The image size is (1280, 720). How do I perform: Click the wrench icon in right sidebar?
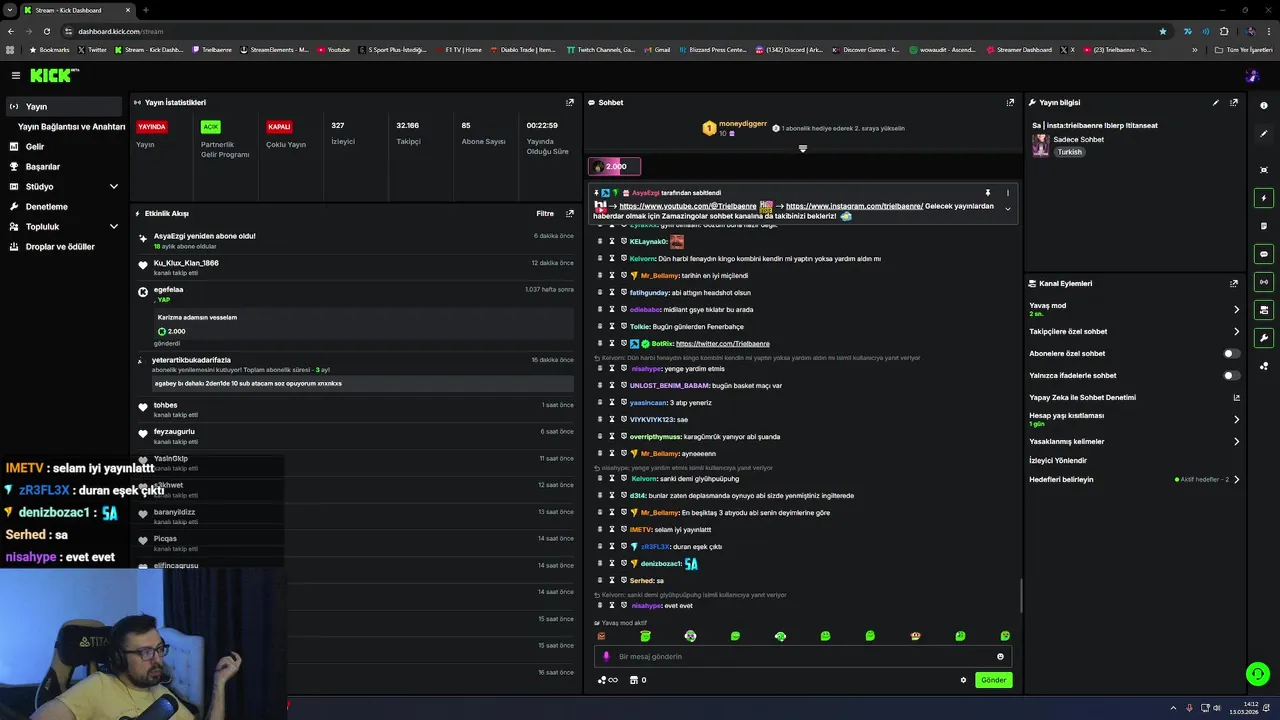[x=1264, y=338]
